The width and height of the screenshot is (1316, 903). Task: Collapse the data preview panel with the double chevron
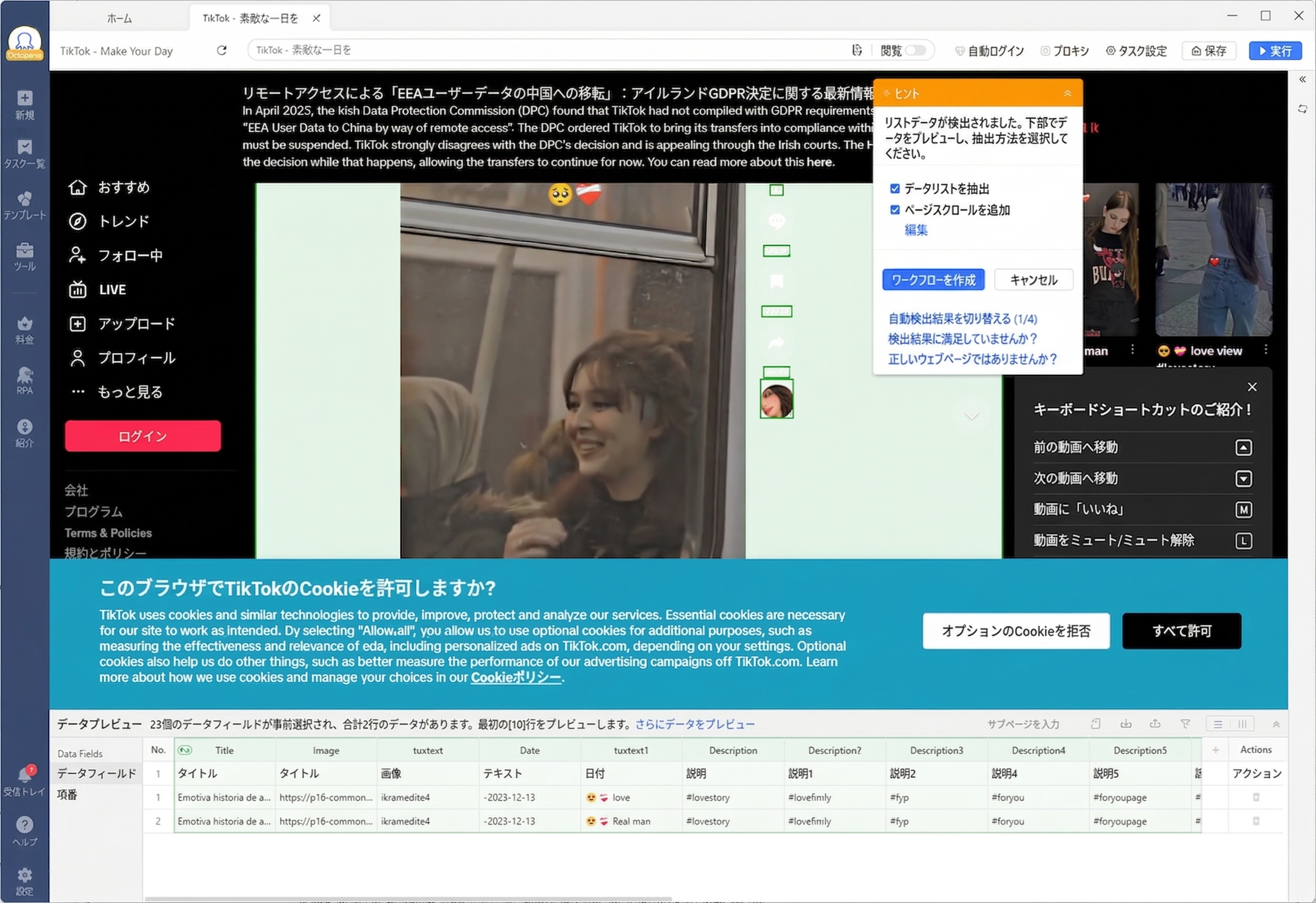click(x=1276, y=724)
